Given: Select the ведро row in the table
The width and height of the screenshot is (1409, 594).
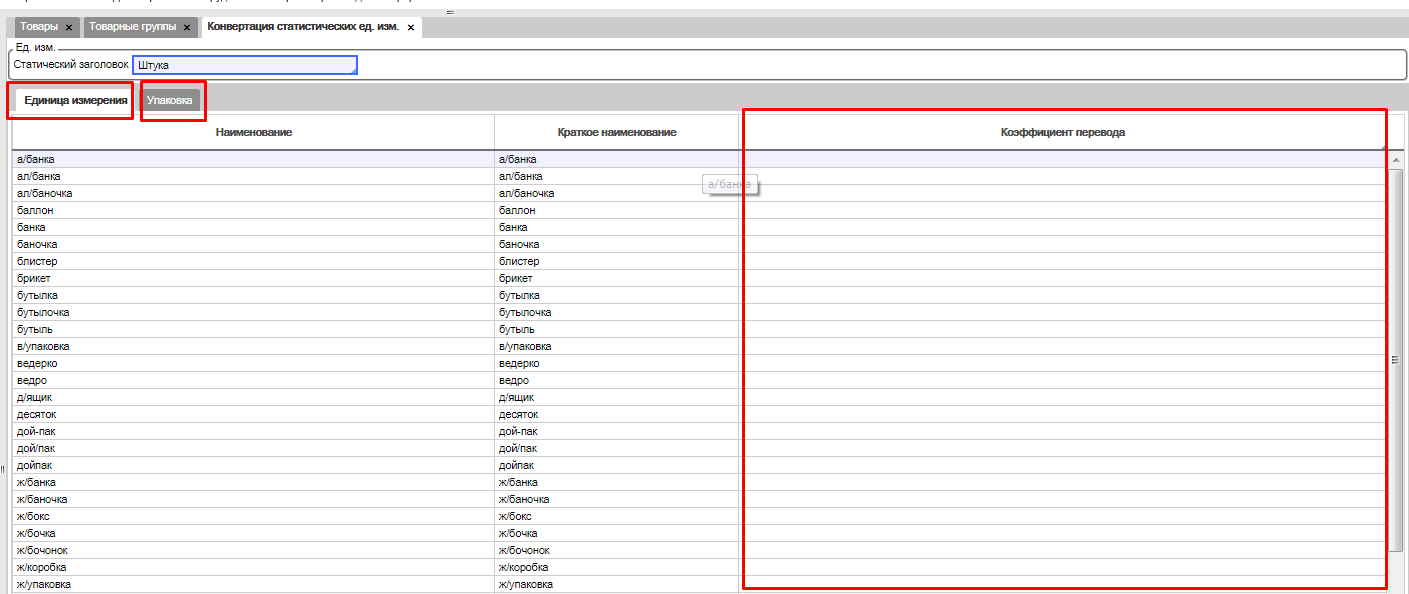Looking at the screenshot, I should 32,381.
